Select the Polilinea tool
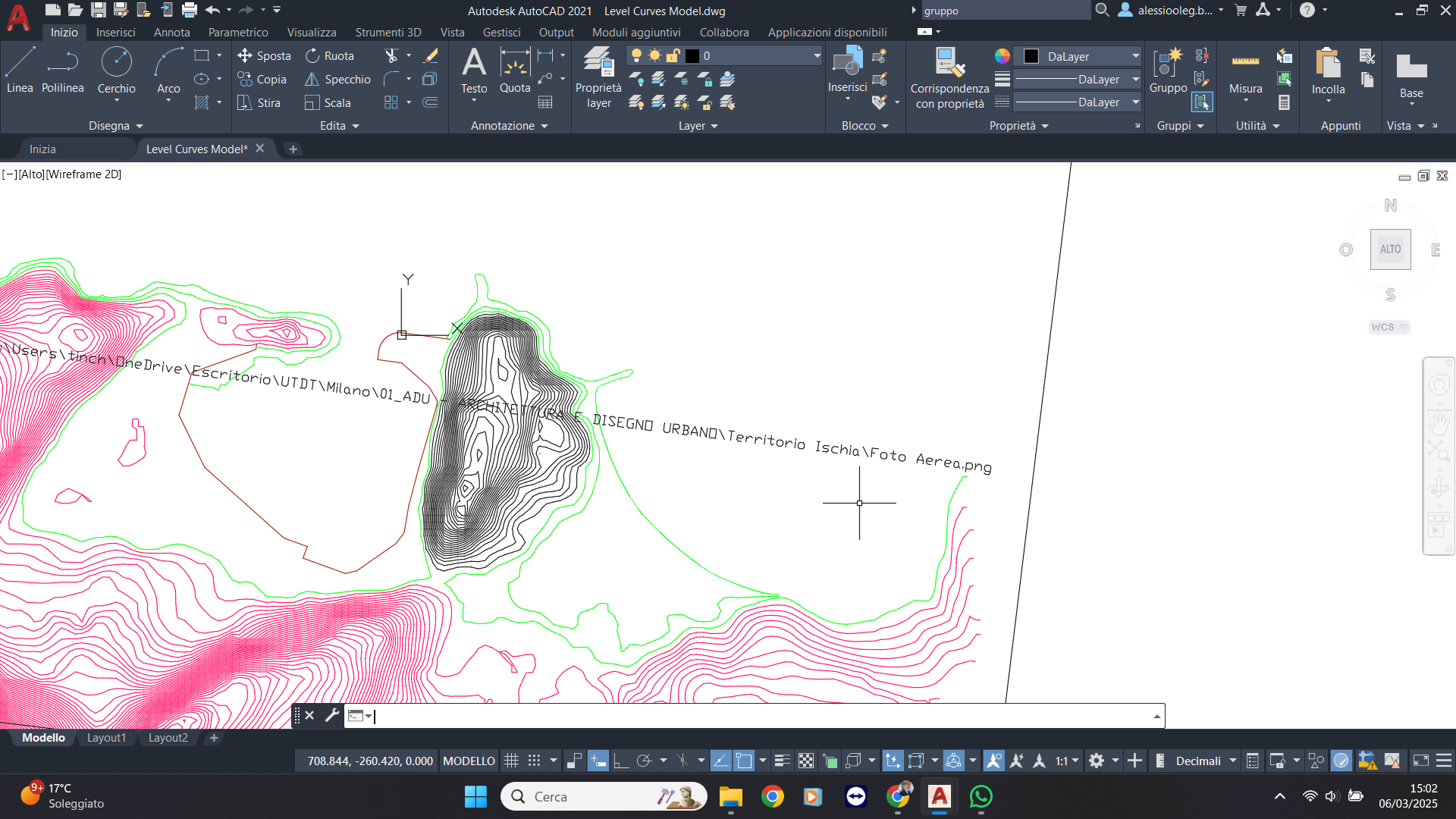 (62, 71)
